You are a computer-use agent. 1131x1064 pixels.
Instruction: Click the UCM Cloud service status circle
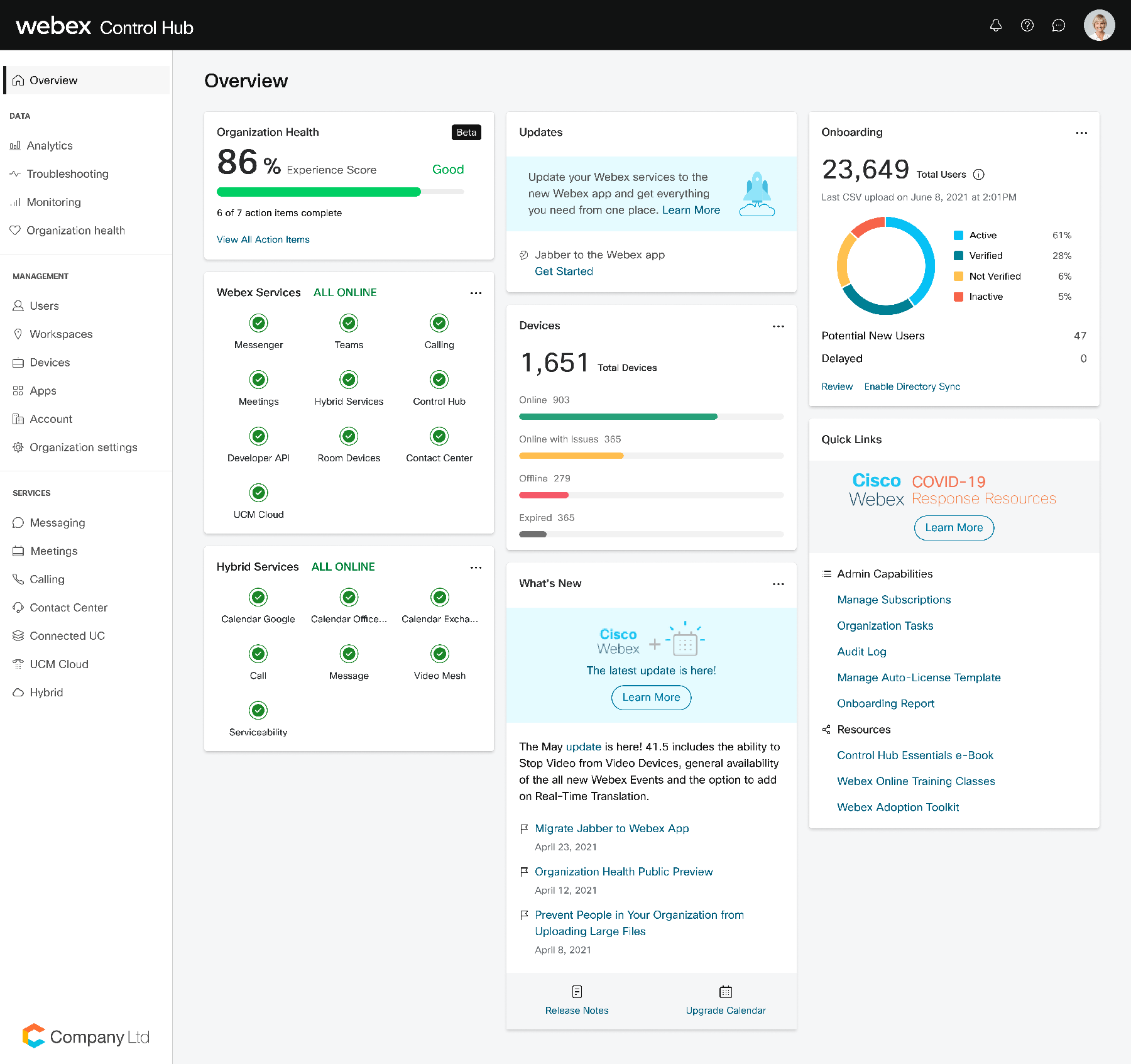pyautogui.click(x=258, y=492)
